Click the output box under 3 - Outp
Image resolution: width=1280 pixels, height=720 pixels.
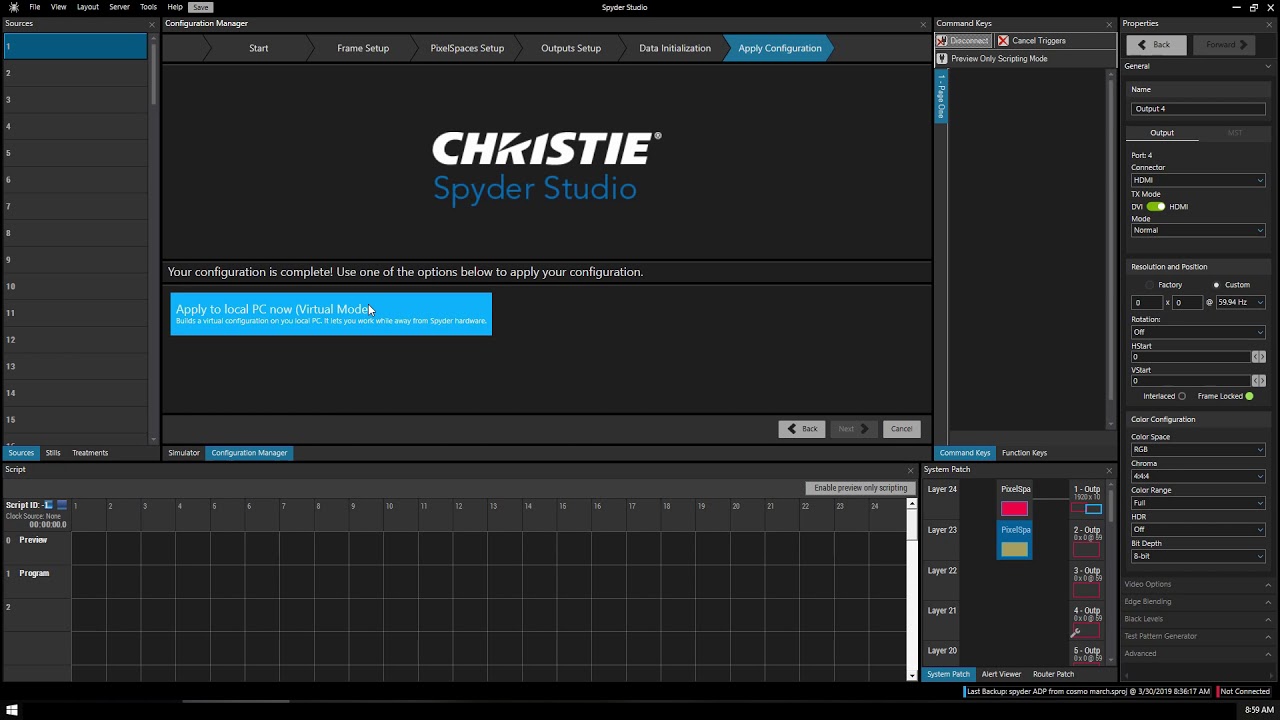(1086, 591)
